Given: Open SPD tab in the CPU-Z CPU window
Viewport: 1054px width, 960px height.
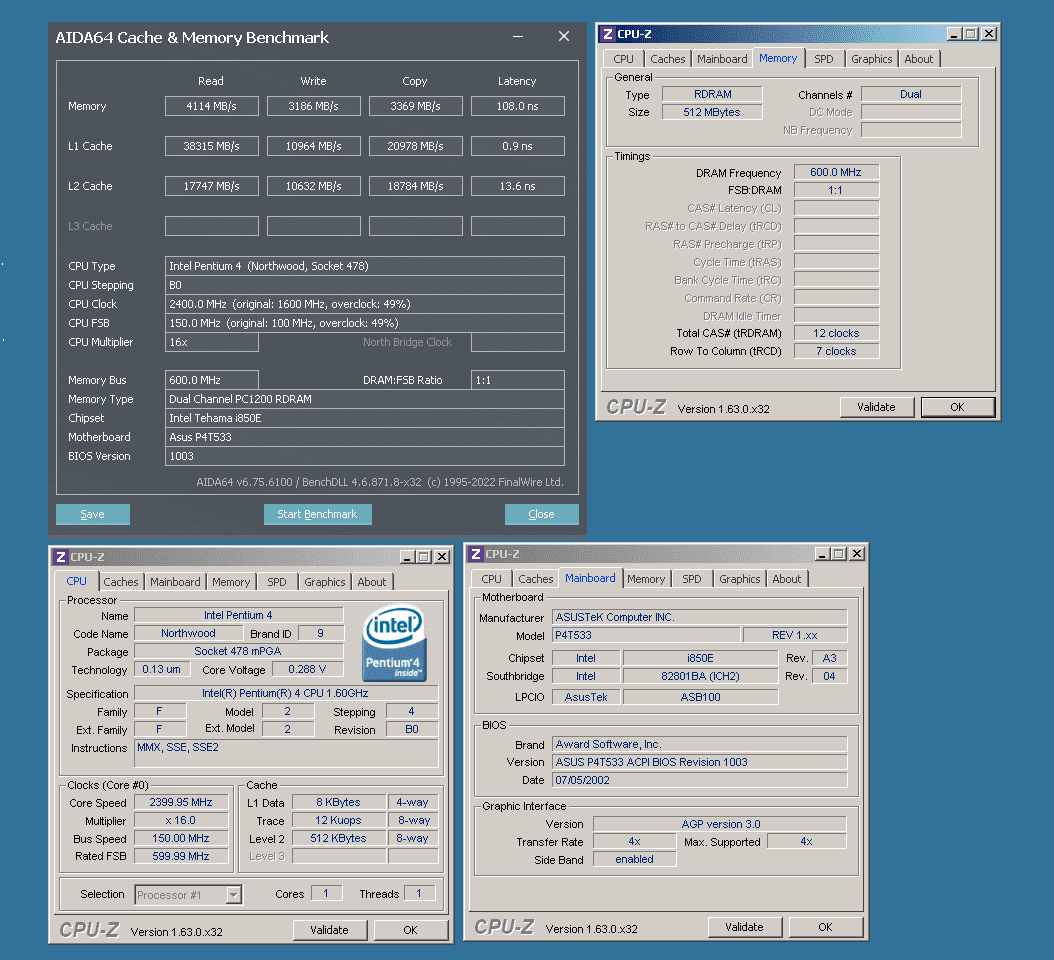Looking at the screenshot, I should pyautogui.click(x=276, y=582).
